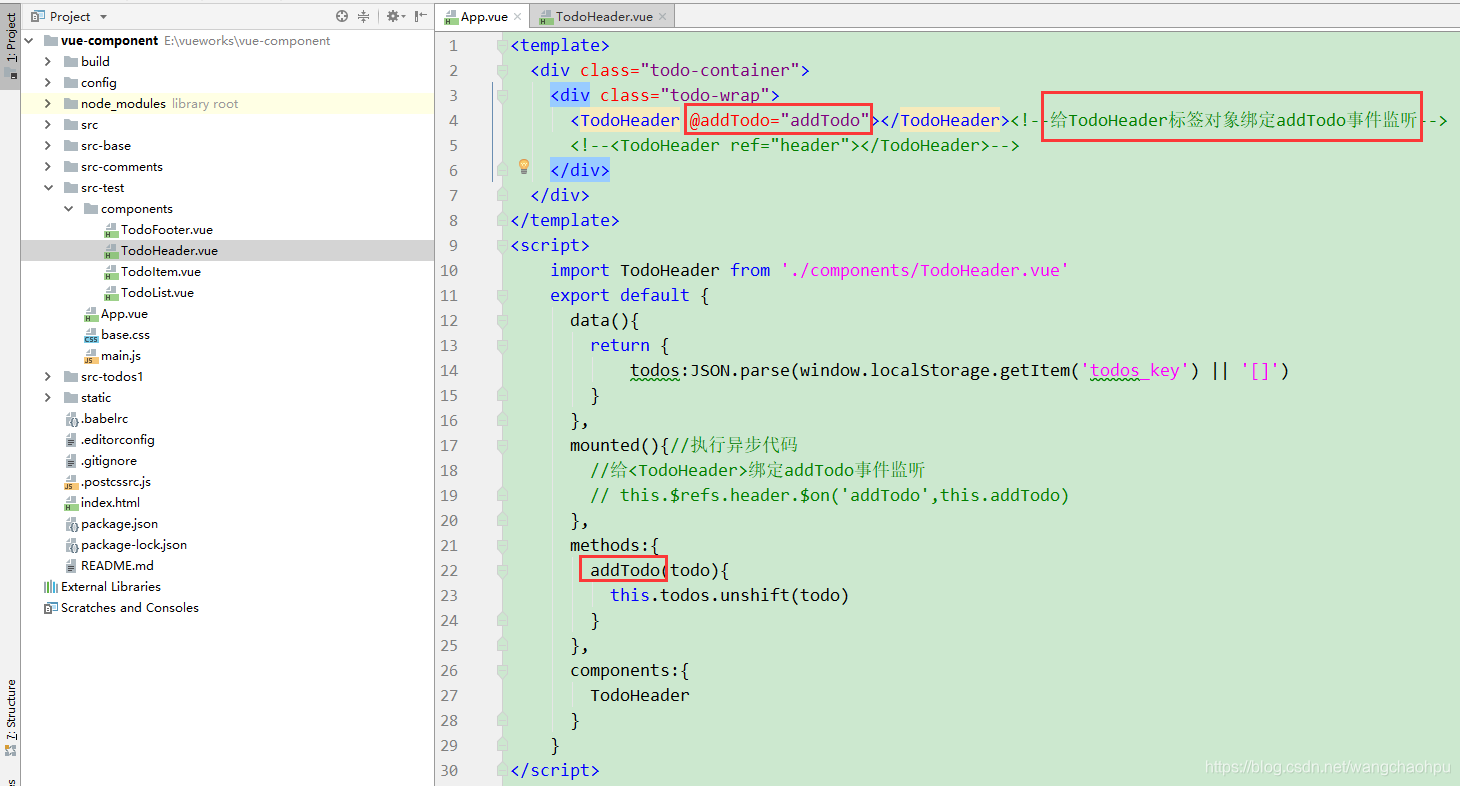
Task: Switch to the TodoHeader.vue editor tab
Action: [x=604, y=17]
